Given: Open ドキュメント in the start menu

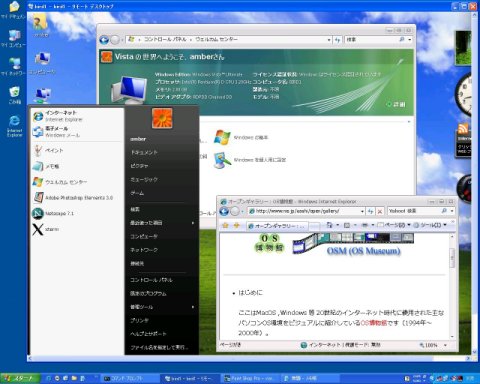Looking at the screenshot, I should 144,152.
